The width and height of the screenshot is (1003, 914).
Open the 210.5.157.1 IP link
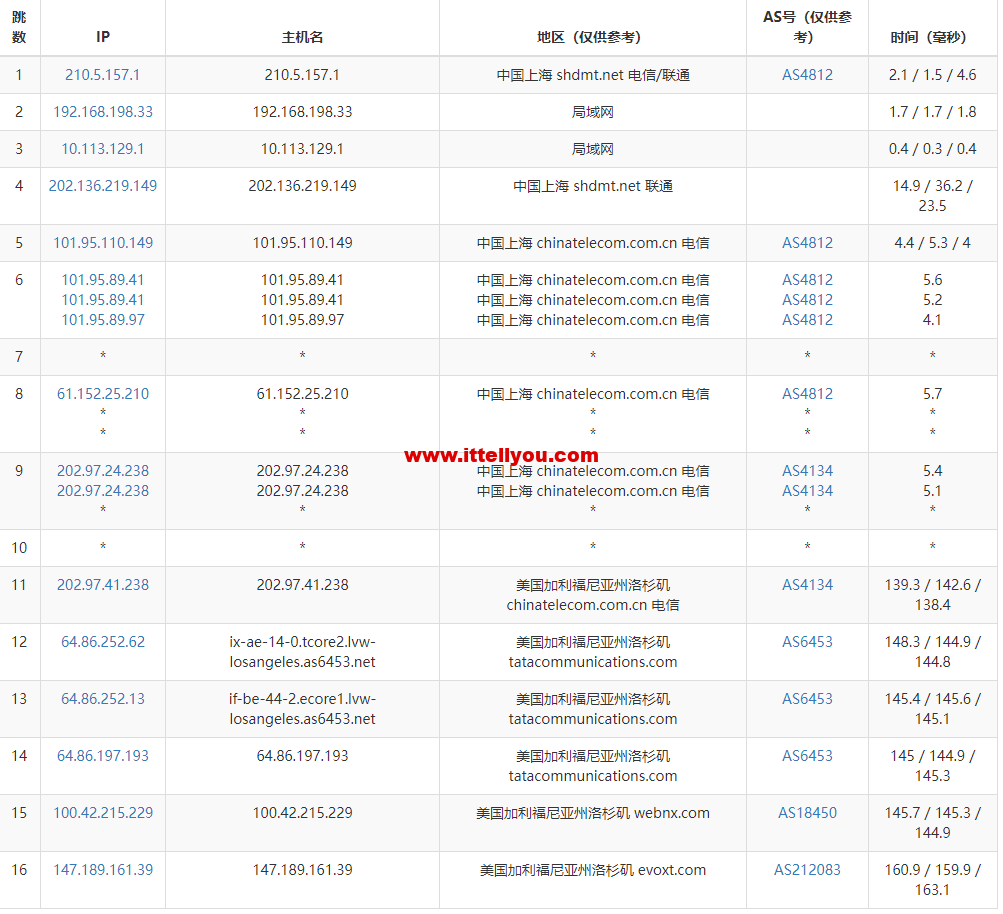click(x=102, y=75)
